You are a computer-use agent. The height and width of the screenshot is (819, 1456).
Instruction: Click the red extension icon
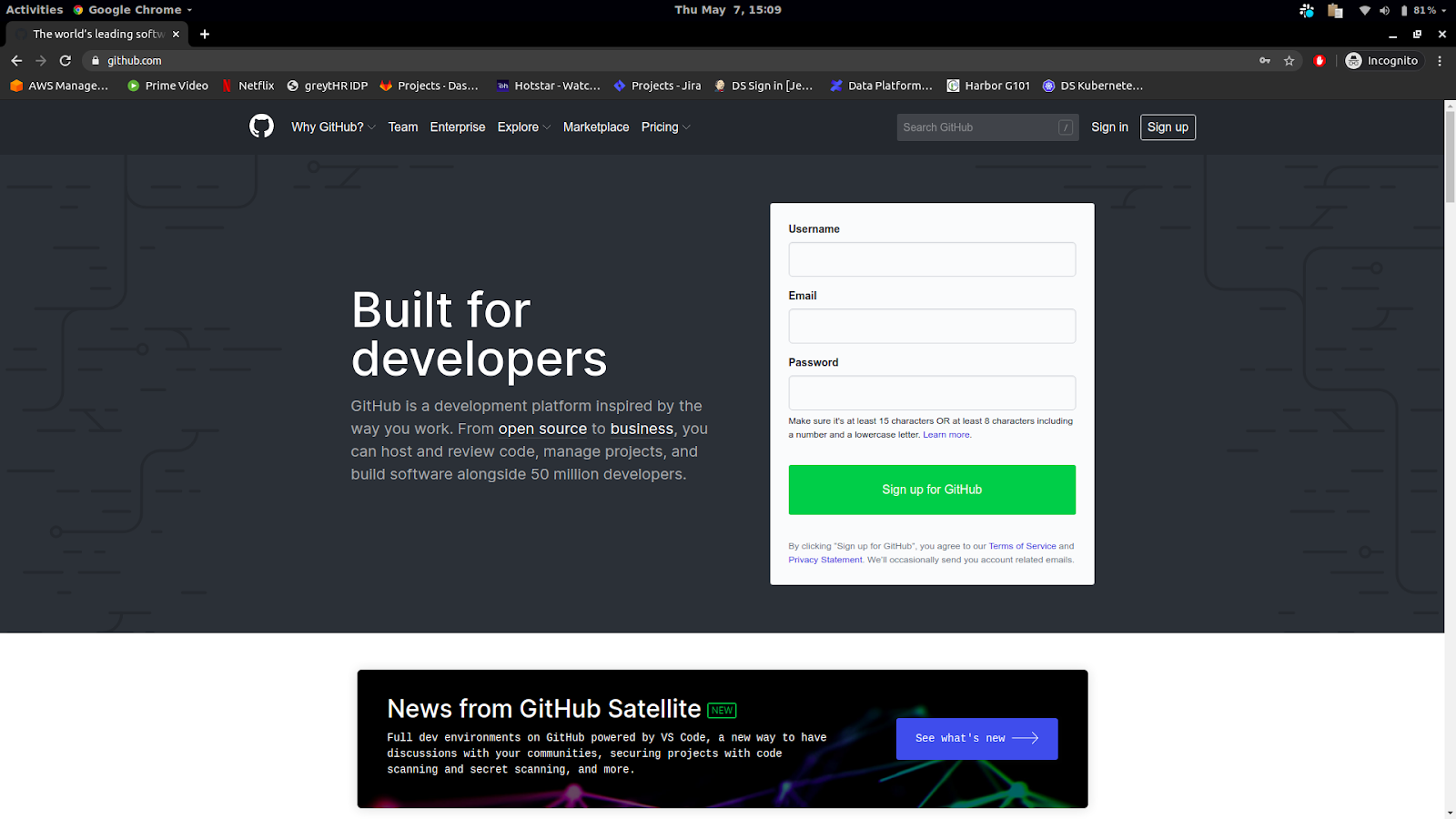click(1319, 60)
